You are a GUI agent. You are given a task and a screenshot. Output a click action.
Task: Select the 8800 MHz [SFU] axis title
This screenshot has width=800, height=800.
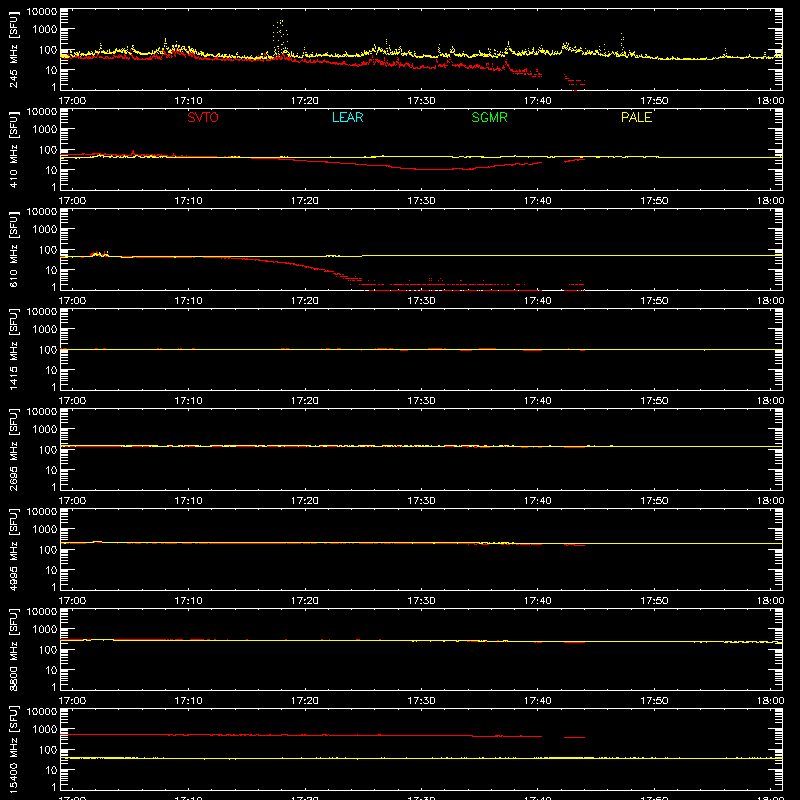(x=13, y=649)
